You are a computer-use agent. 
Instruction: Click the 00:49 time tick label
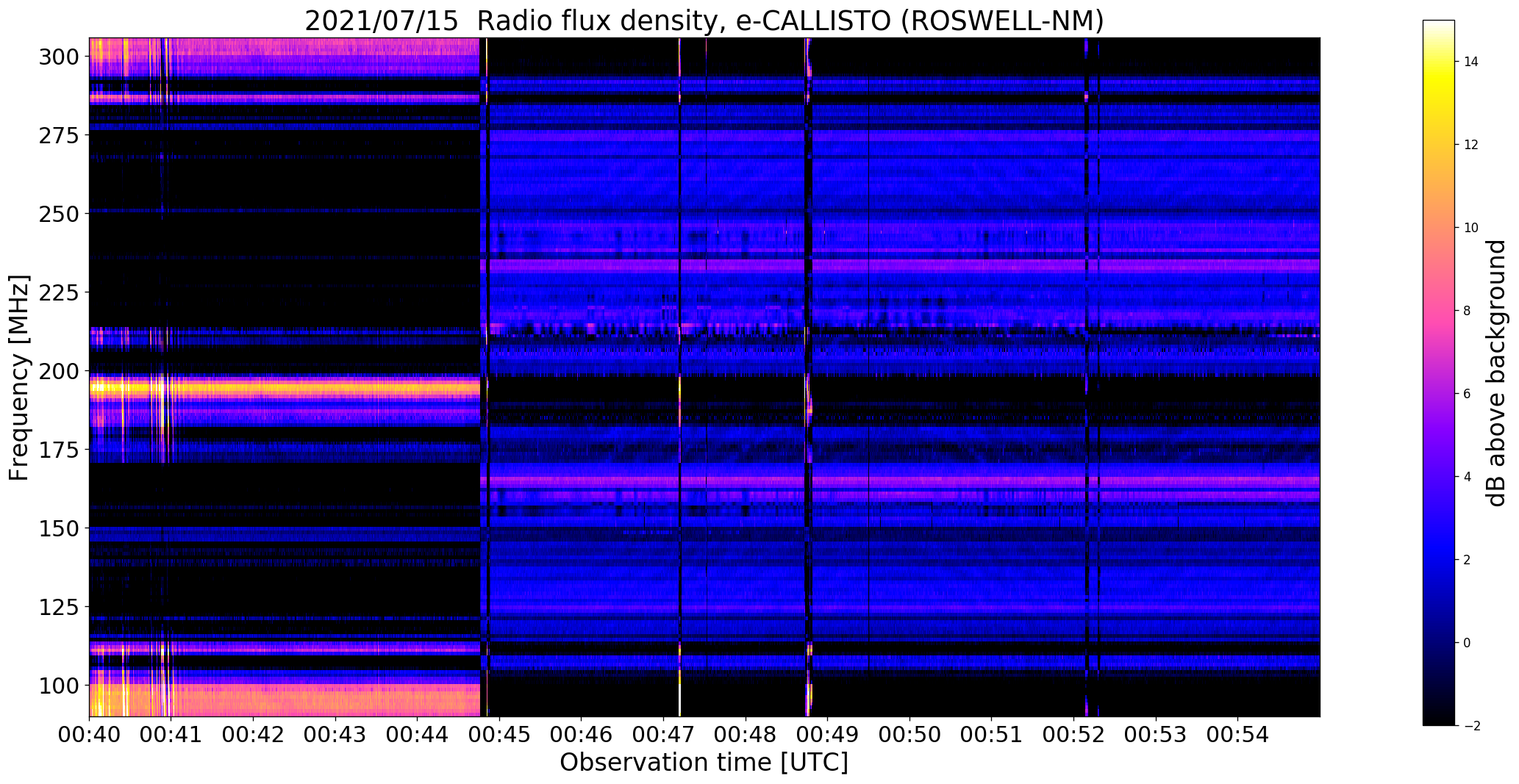click(x=828, y=735)
